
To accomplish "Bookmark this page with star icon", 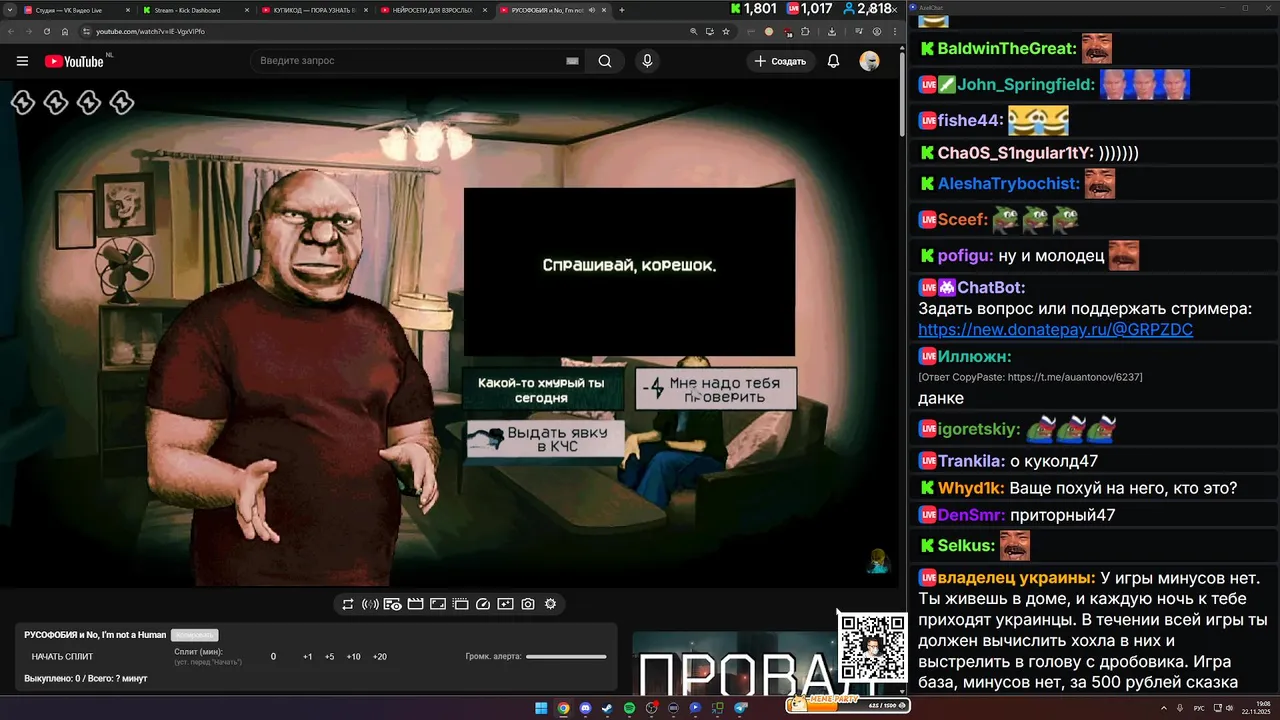I will tap(726, 31).
